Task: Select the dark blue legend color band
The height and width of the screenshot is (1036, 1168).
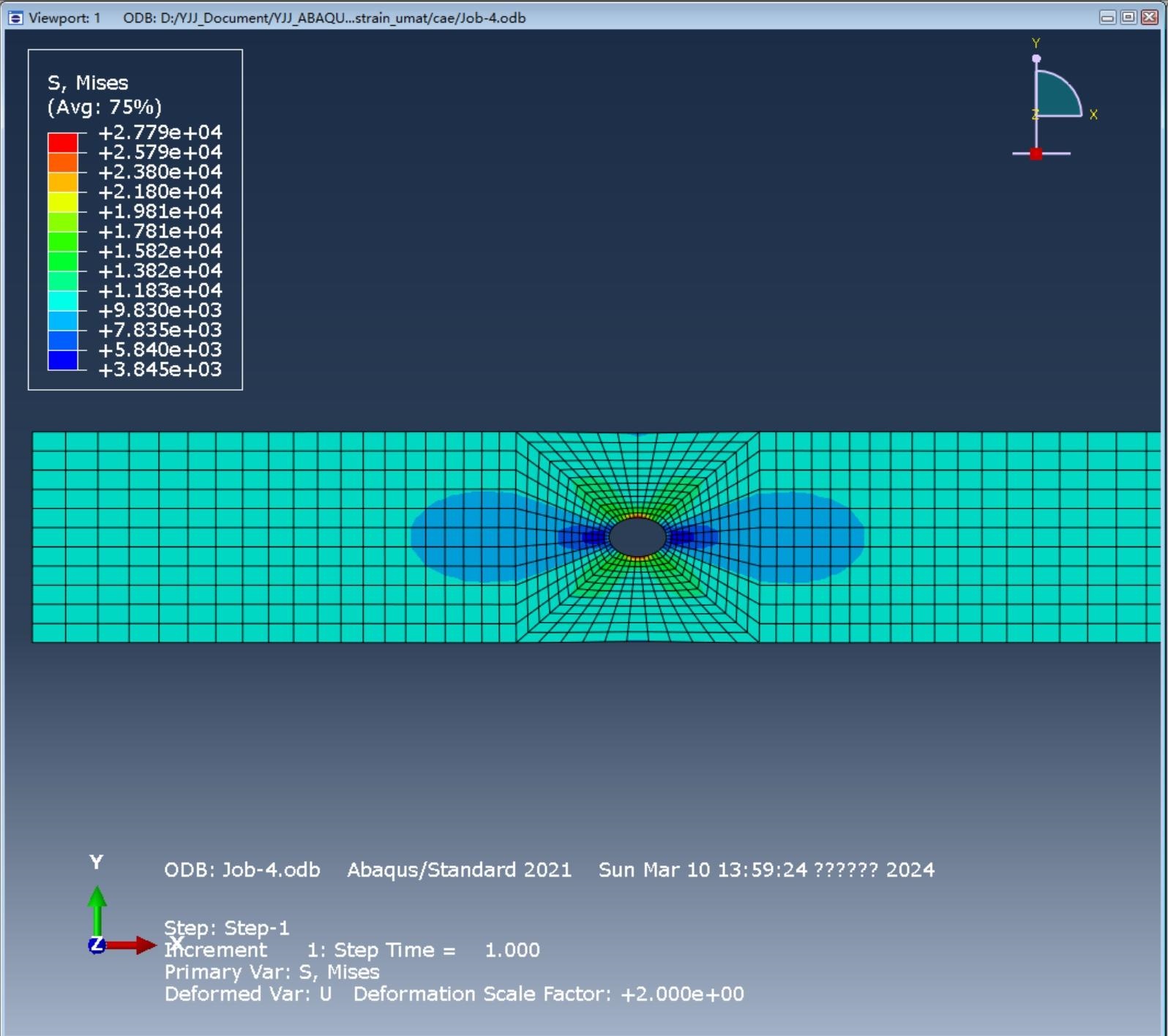Action: pos(63,360)
